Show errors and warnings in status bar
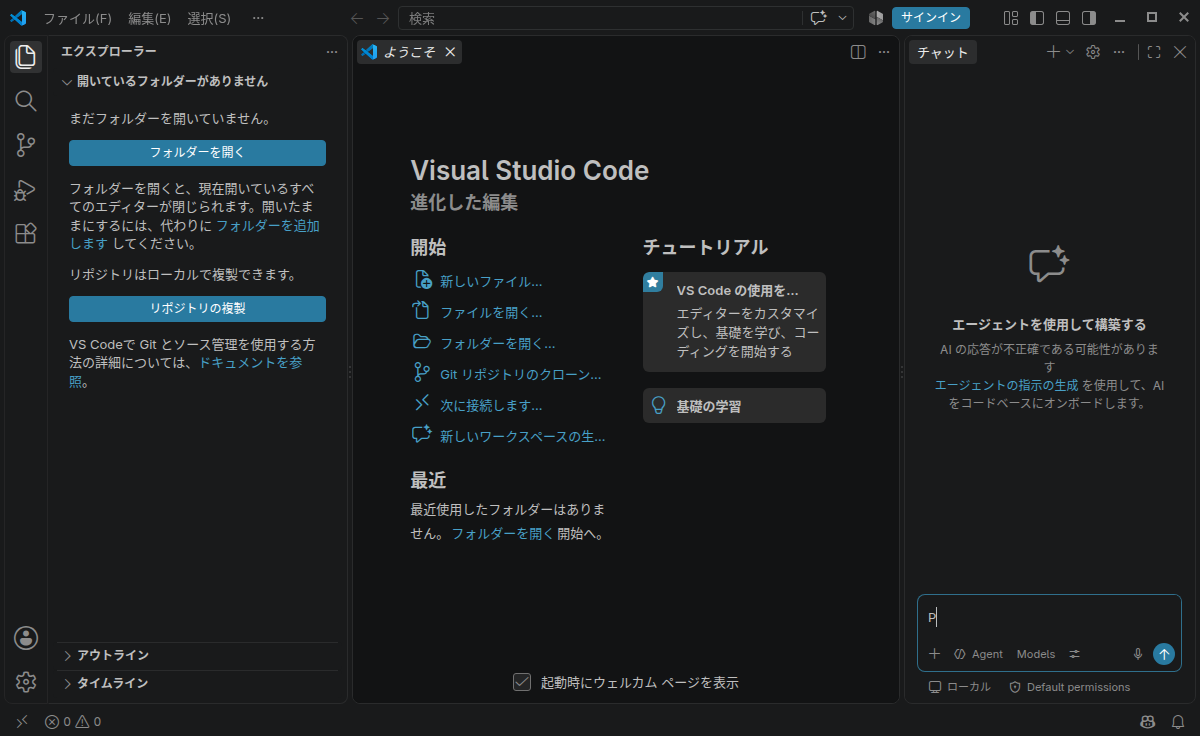The width and height of the screenshot is (1200, 736). click(73, 721)
